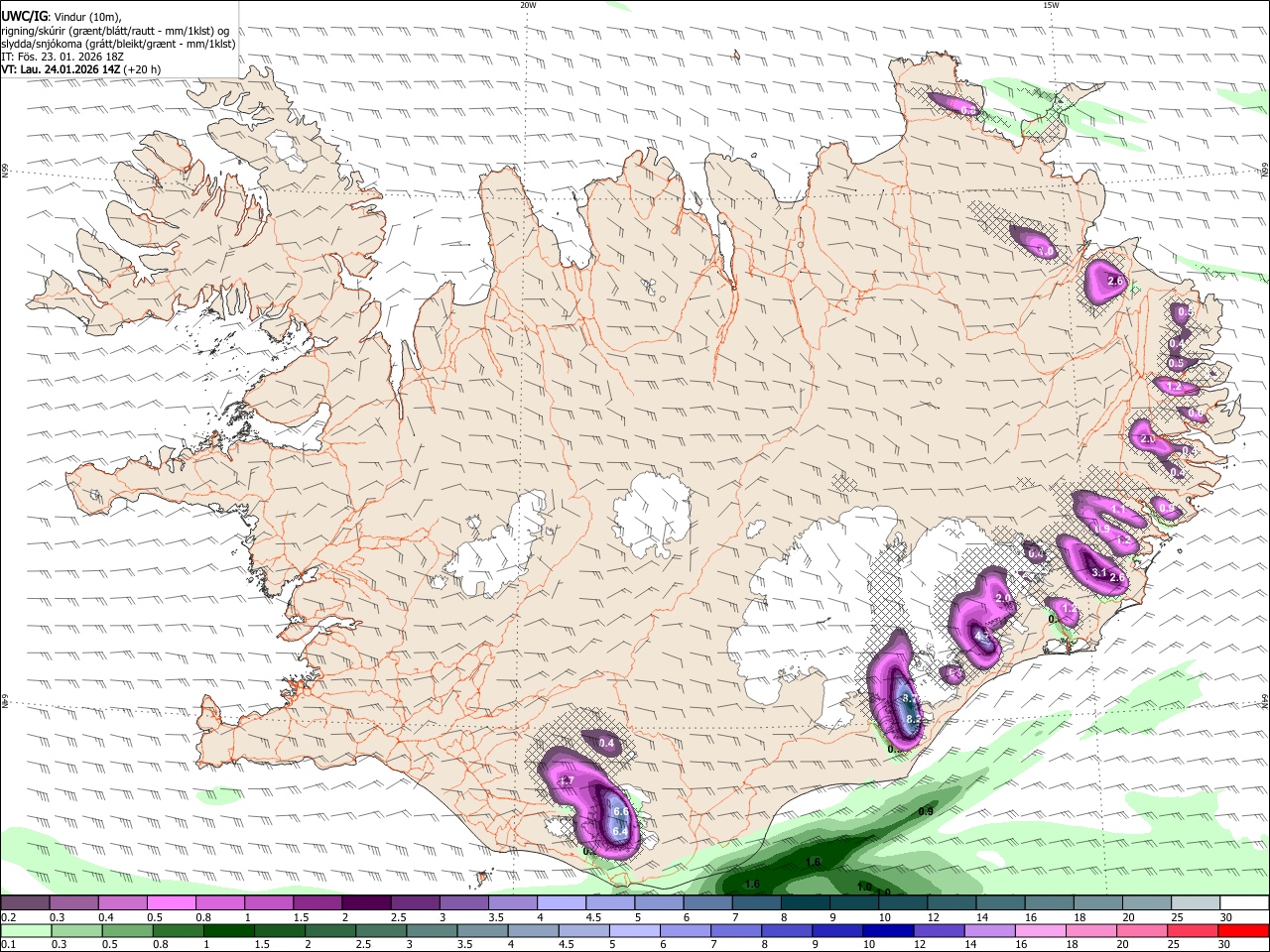1270x952 pixels.
Task: Click the '20W' longitude label
Action: pos(529,5)
